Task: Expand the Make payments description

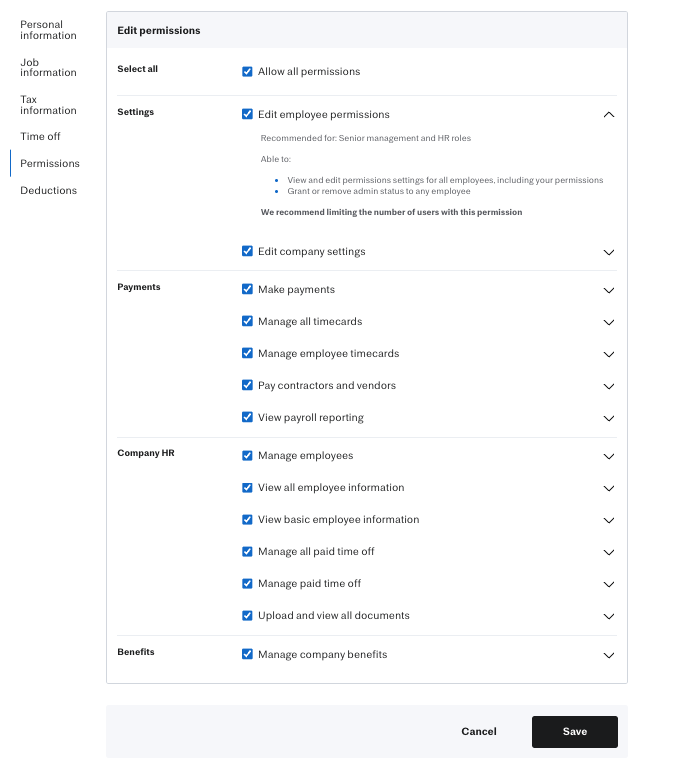Action: (609, 290)
